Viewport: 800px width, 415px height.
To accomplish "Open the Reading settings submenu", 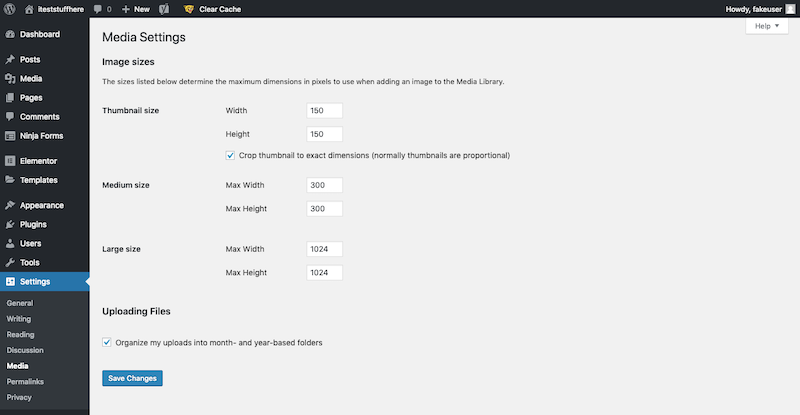I will [x=20, y=334].
